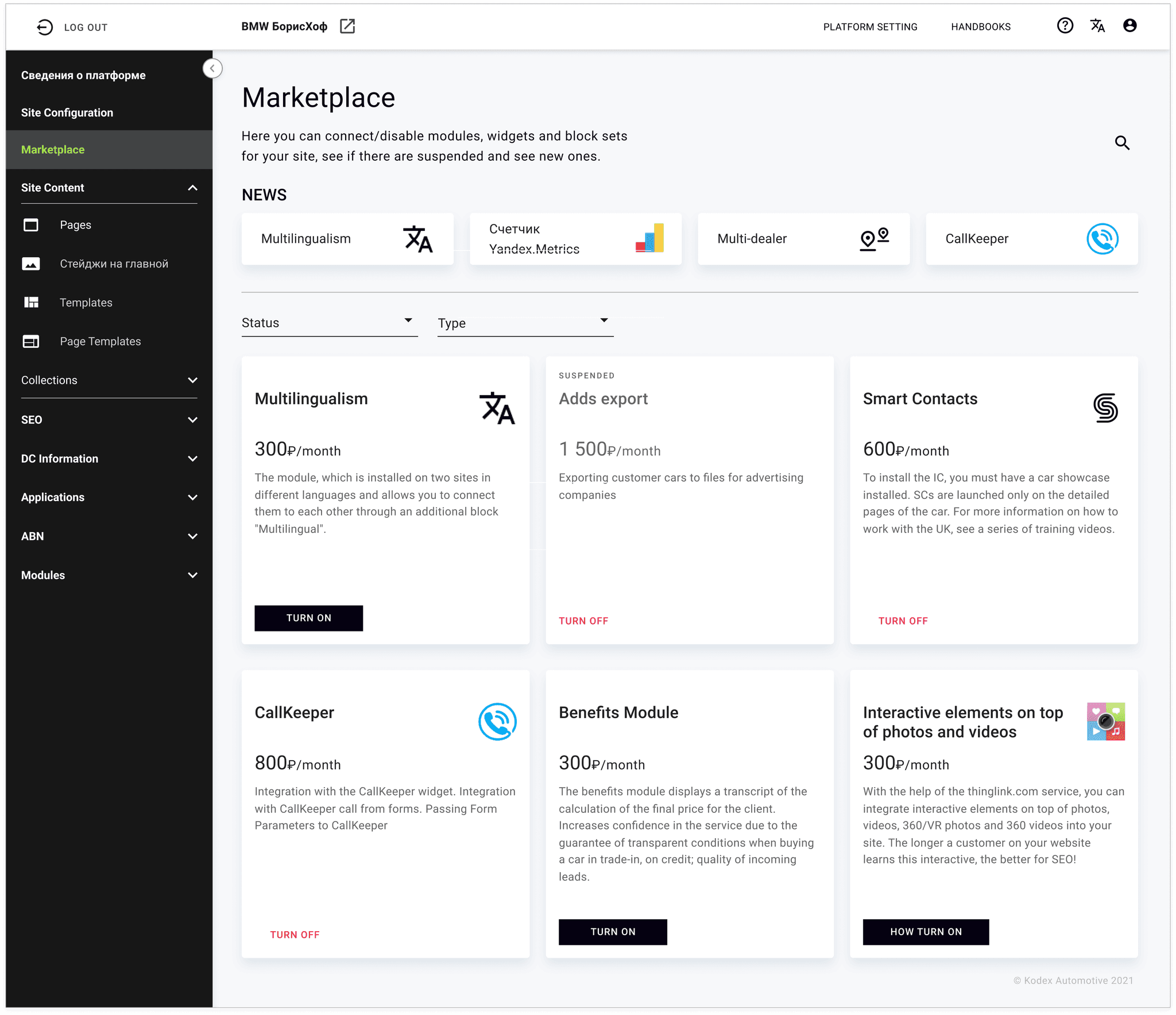Turn on the Multilingualism module

tap(308, 618)
